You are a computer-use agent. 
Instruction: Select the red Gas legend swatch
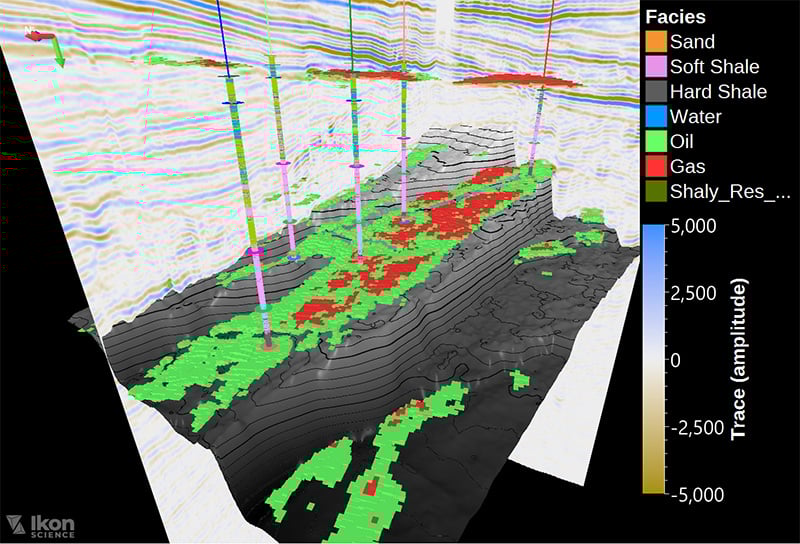tap(656, 167)
